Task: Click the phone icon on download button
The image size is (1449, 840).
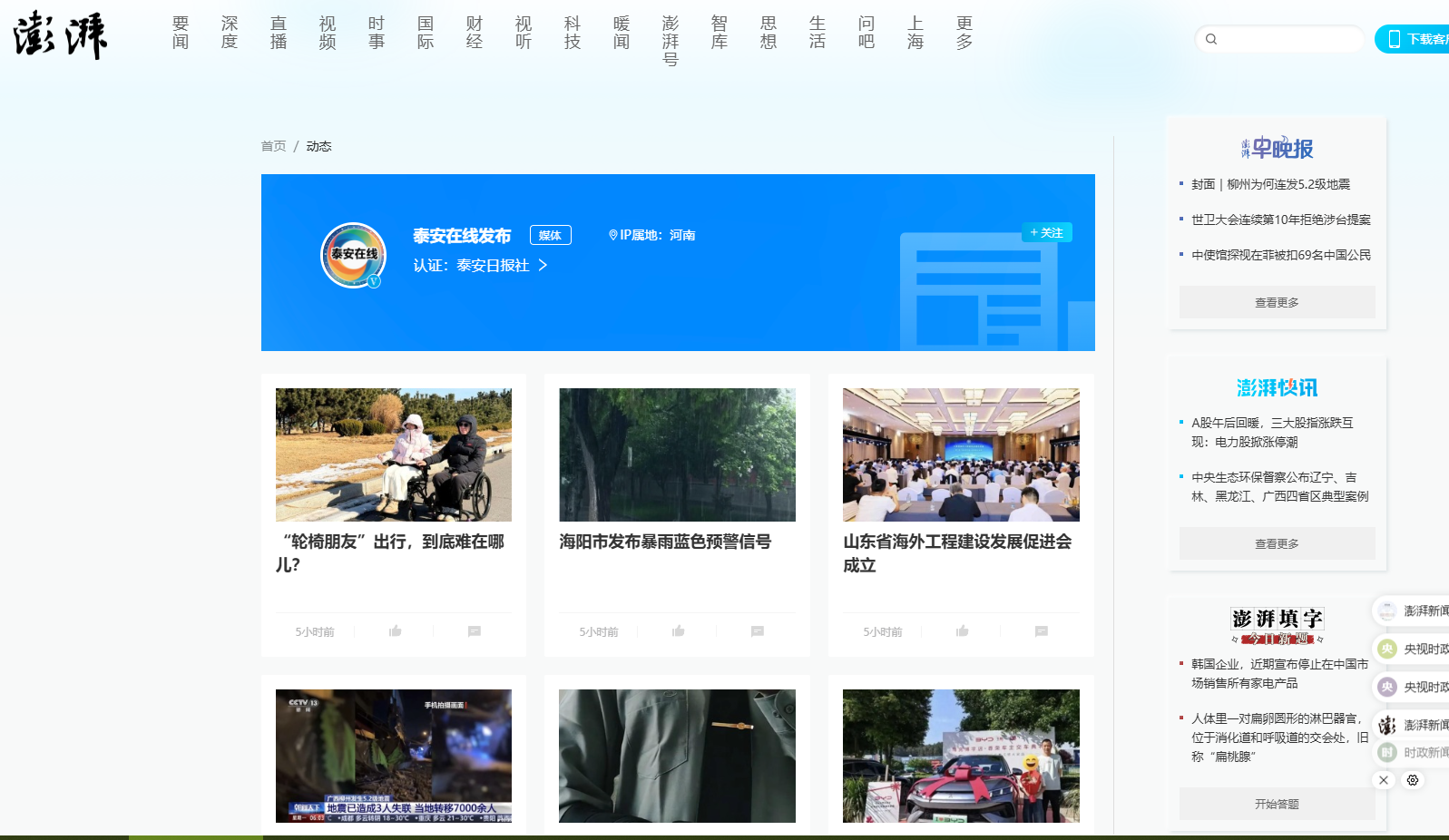Action: coord(1394,39)
